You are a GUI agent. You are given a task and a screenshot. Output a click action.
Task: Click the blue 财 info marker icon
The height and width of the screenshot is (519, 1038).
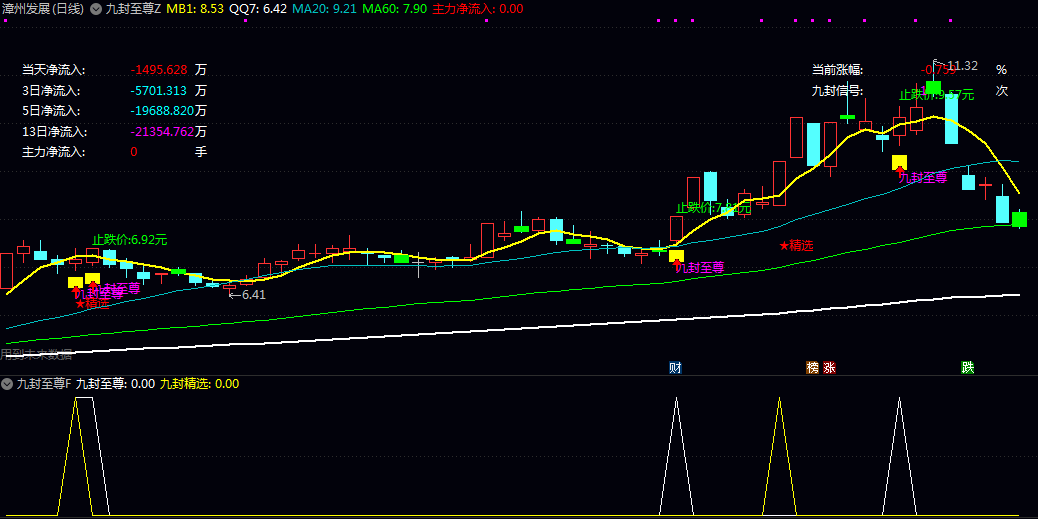(675, 367)
